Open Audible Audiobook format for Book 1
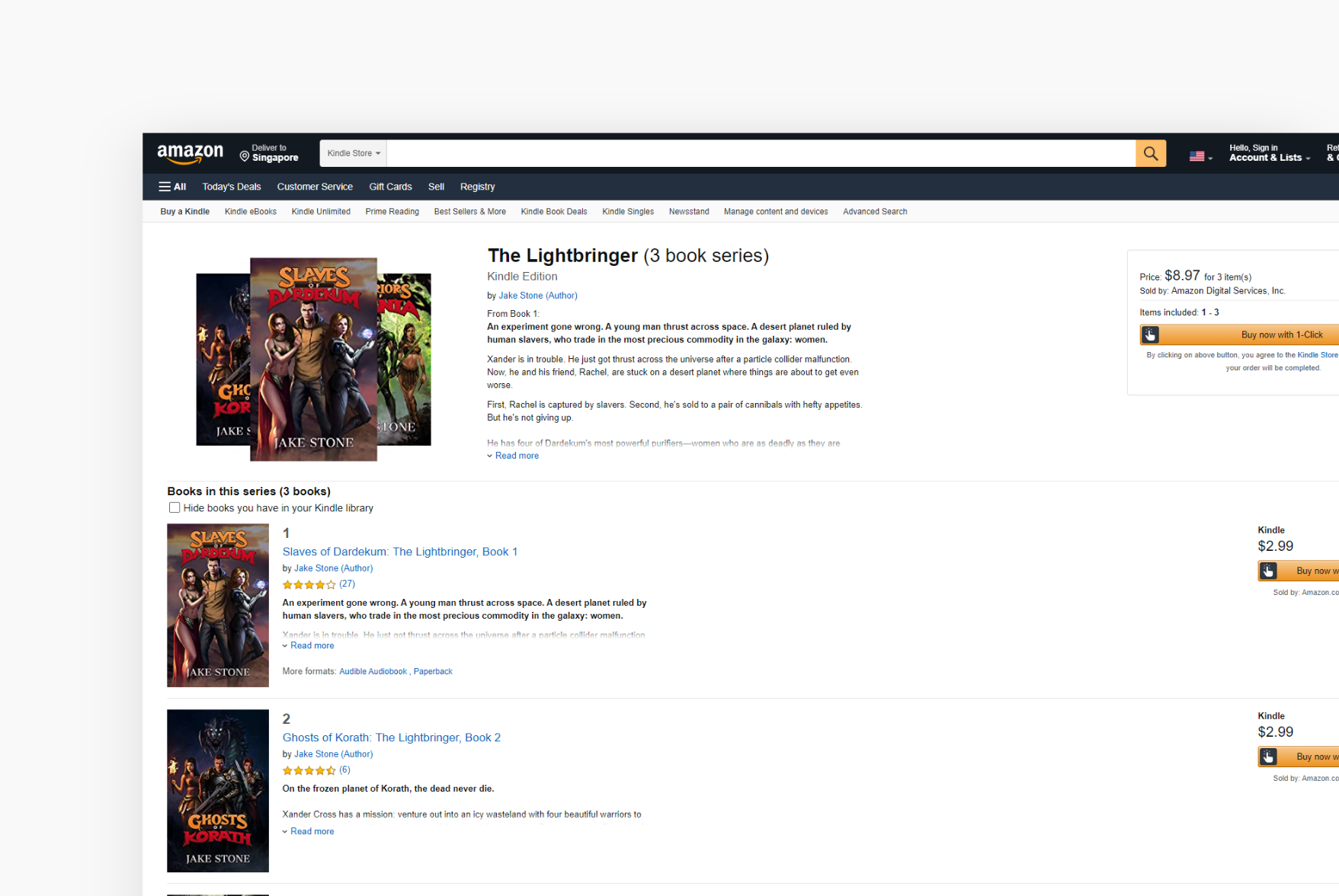 click(373, 671)
